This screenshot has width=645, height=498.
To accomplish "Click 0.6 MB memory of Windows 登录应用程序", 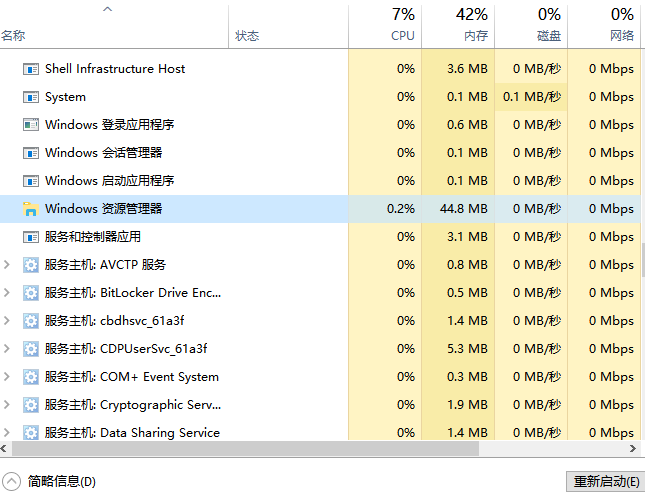I will [467, 125].
